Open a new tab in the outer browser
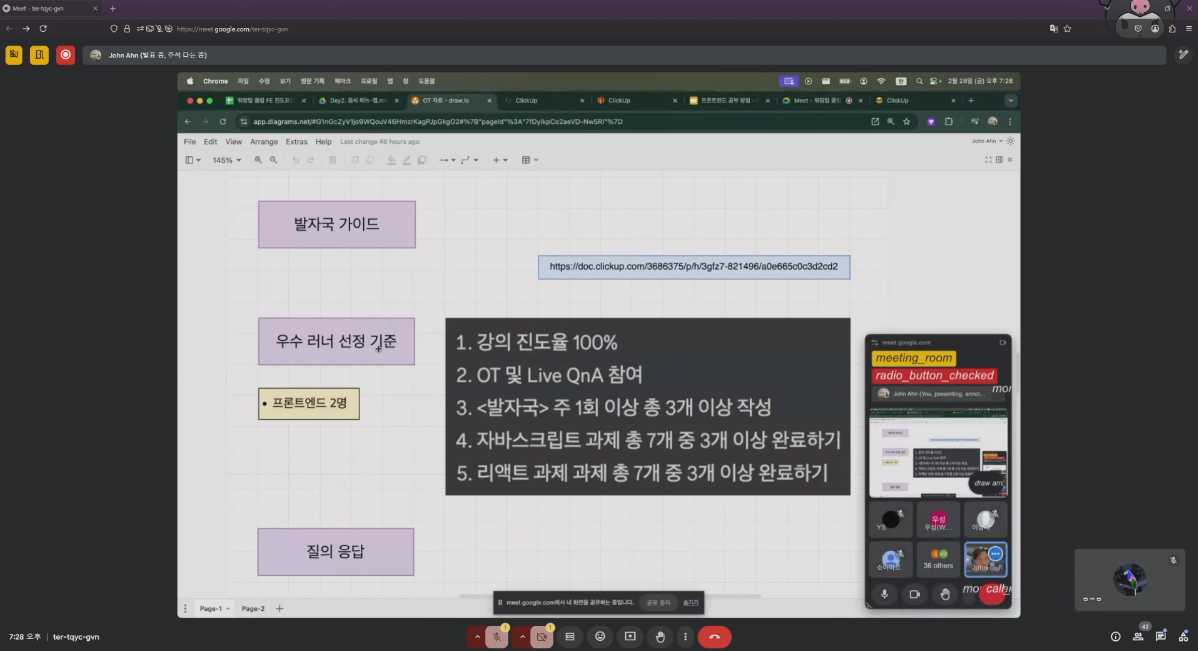Viewport: 1198px width, 651px height. click(112, 8)
